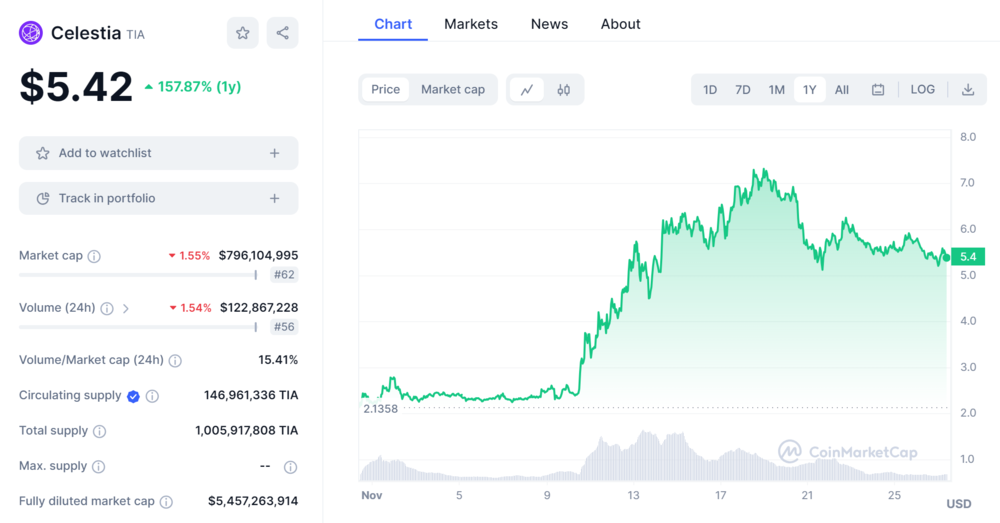Switch to candlestick chart icon
Viewport: 1000px width, 523px height.
click(564, 90)
